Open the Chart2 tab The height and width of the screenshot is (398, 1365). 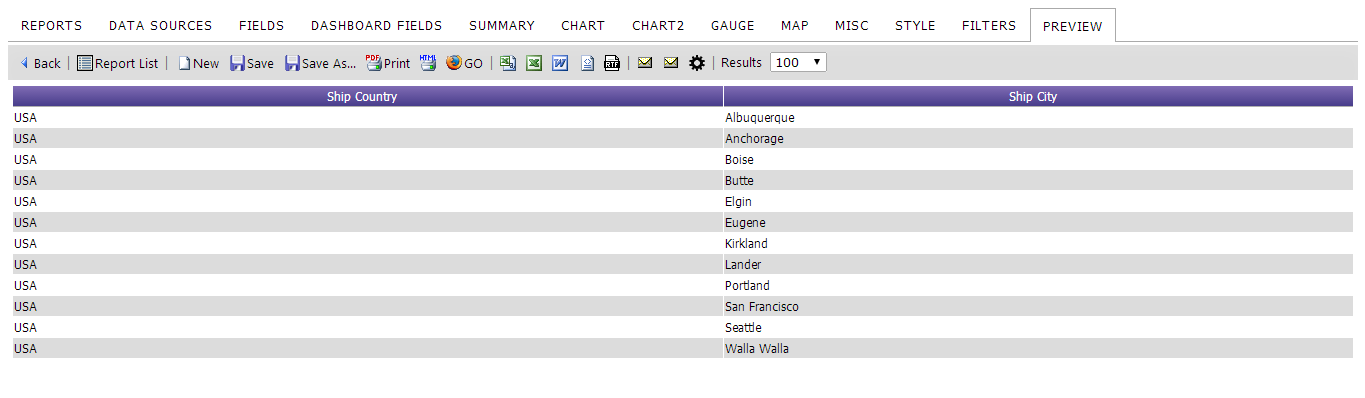click(x=658, y=26)
